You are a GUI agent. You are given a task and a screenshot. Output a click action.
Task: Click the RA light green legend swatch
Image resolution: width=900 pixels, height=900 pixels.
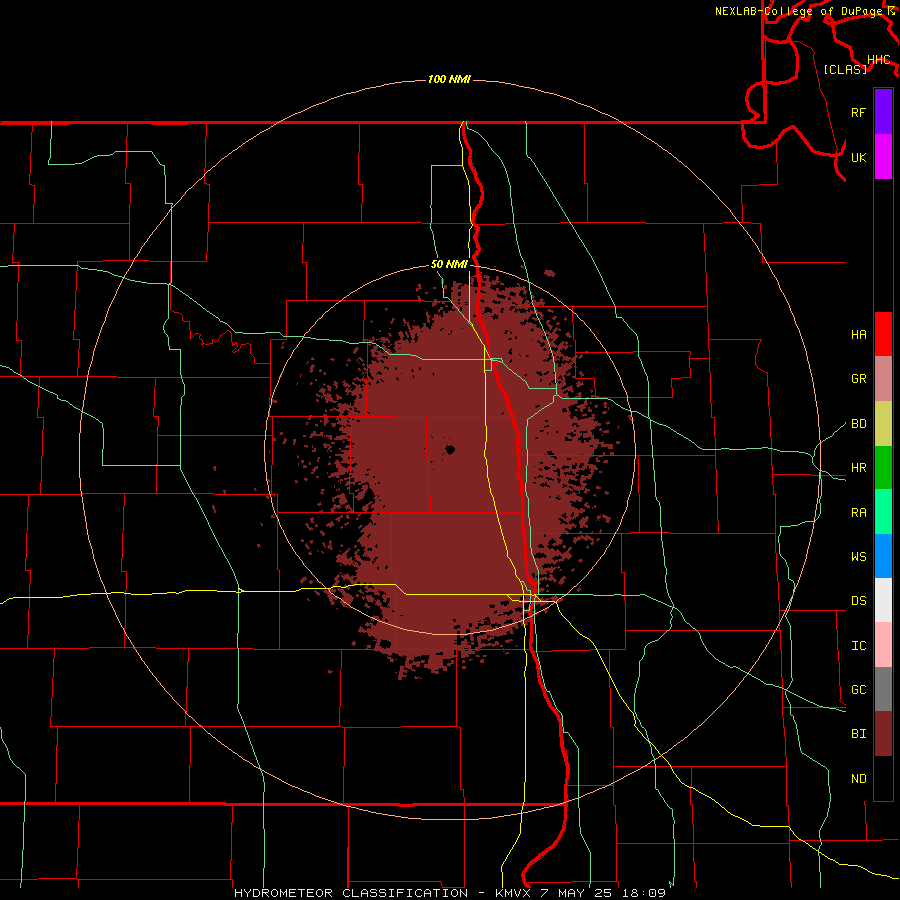click(883, 512)
